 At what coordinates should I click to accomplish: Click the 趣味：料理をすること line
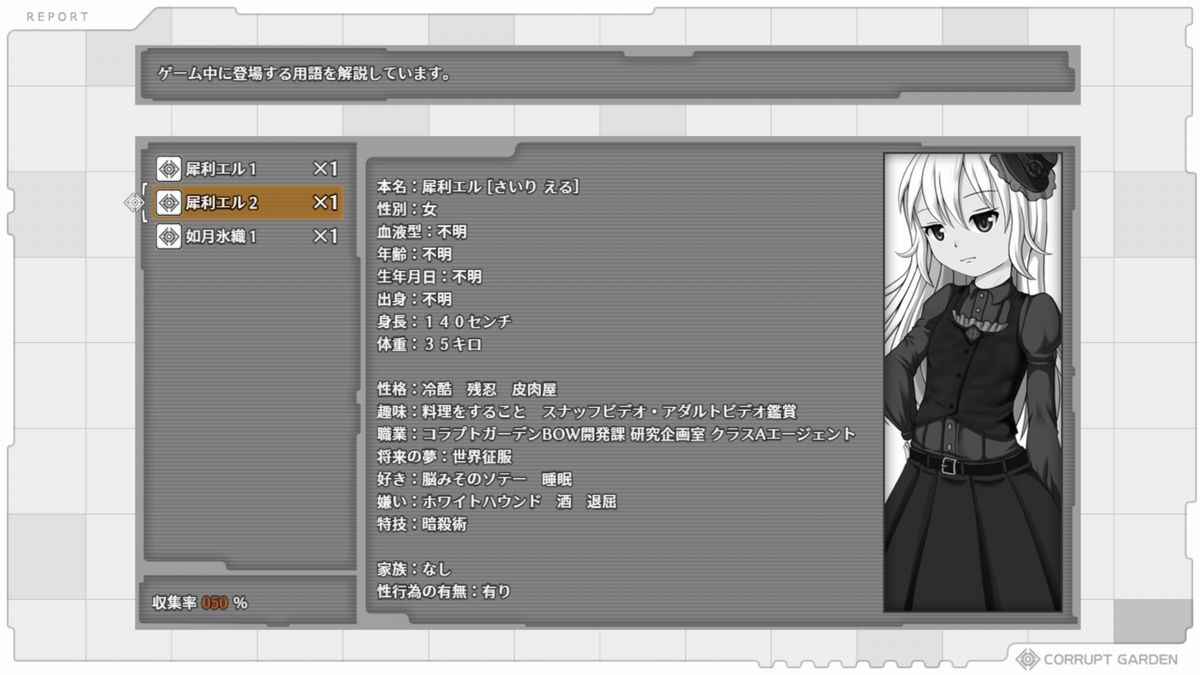pos(587,412)
